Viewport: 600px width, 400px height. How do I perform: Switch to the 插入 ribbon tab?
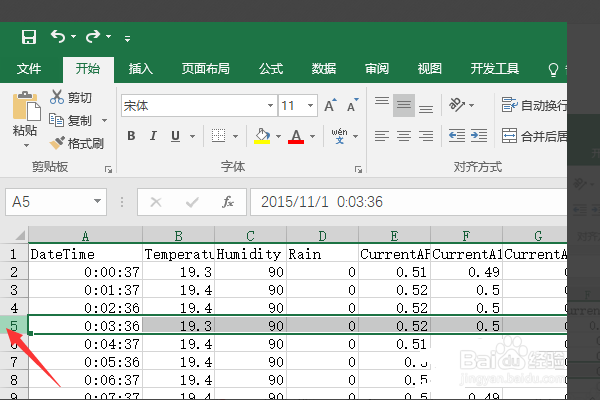(x=140, y=69)
